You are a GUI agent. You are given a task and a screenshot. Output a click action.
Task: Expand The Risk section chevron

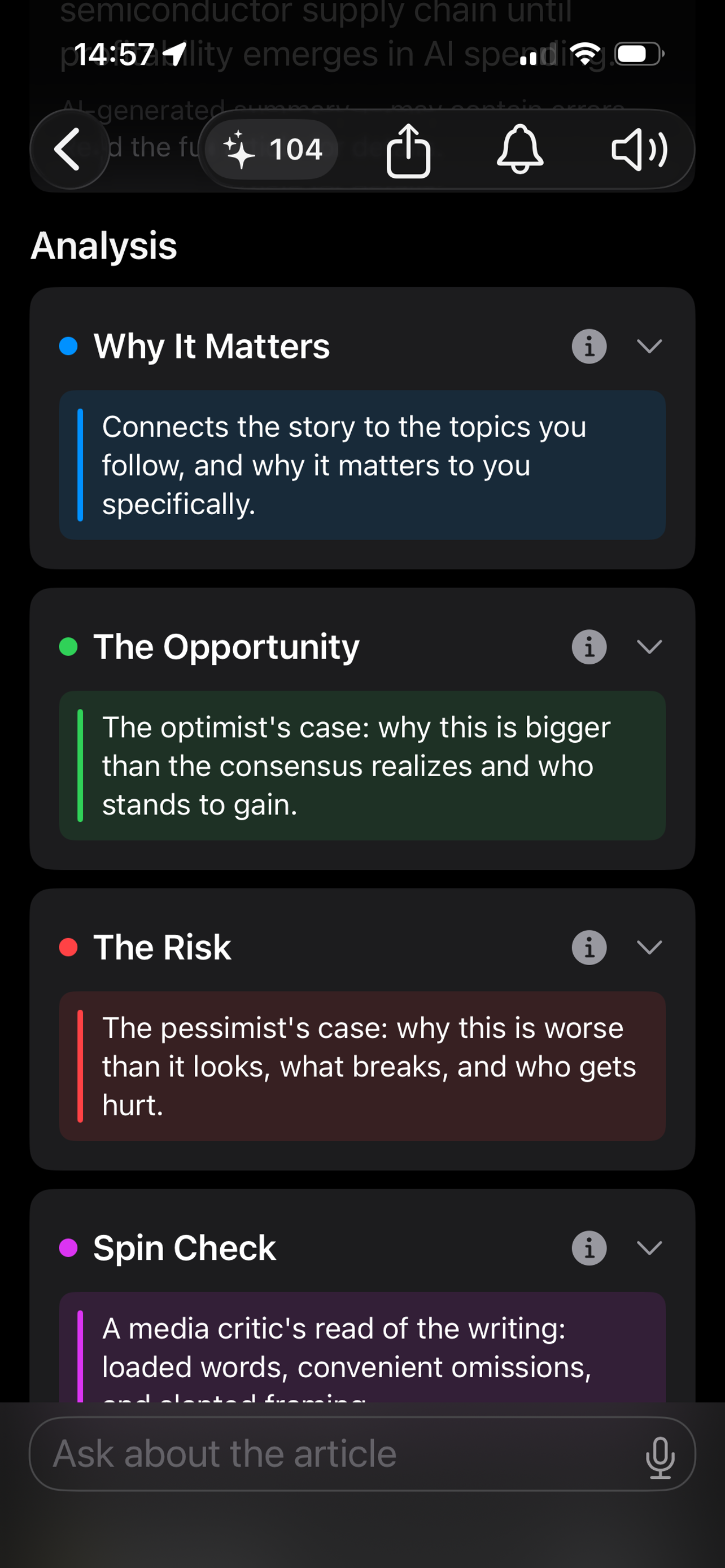tap(649, 947)
